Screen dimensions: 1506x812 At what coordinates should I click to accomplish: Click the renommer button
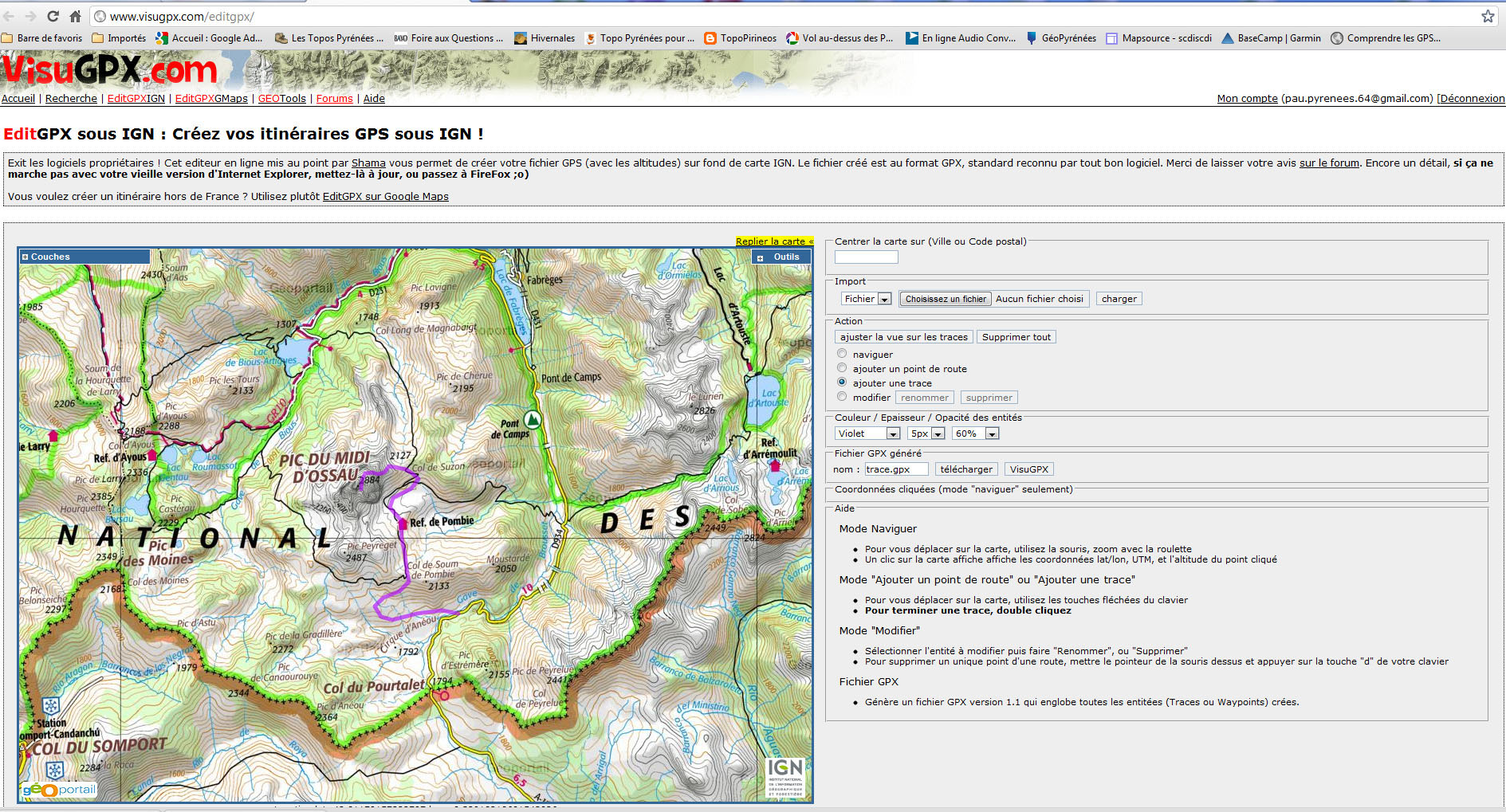click(925, 398)
